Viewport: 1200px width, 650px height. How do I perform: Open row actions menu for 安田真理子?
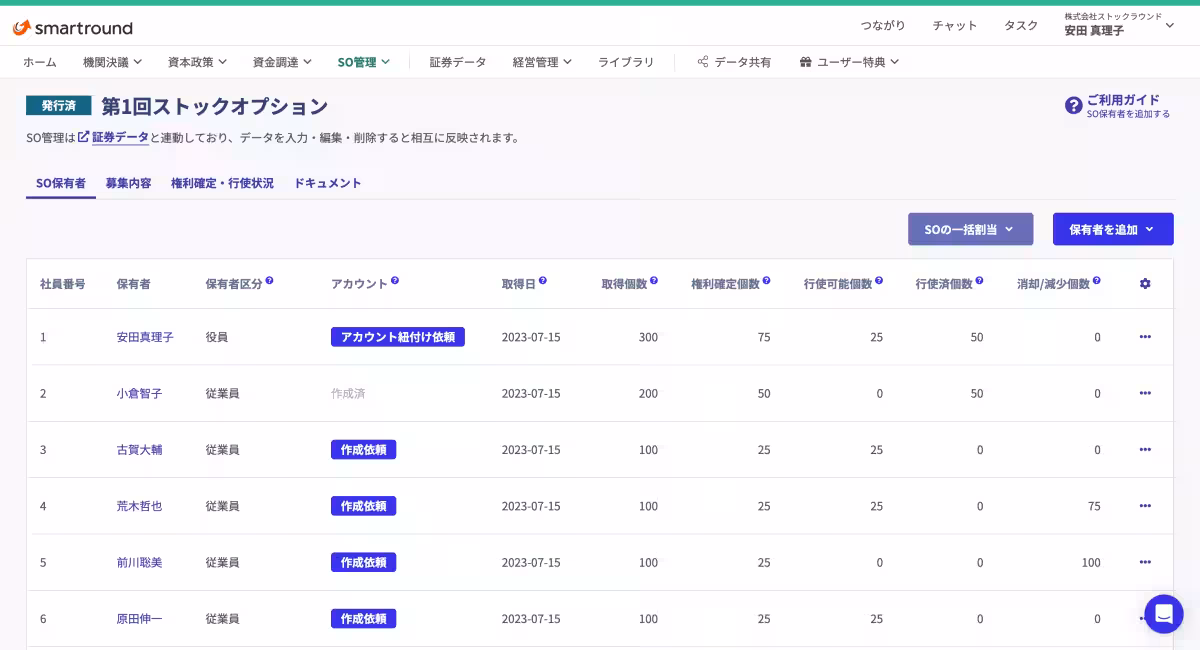(1145, 337)
